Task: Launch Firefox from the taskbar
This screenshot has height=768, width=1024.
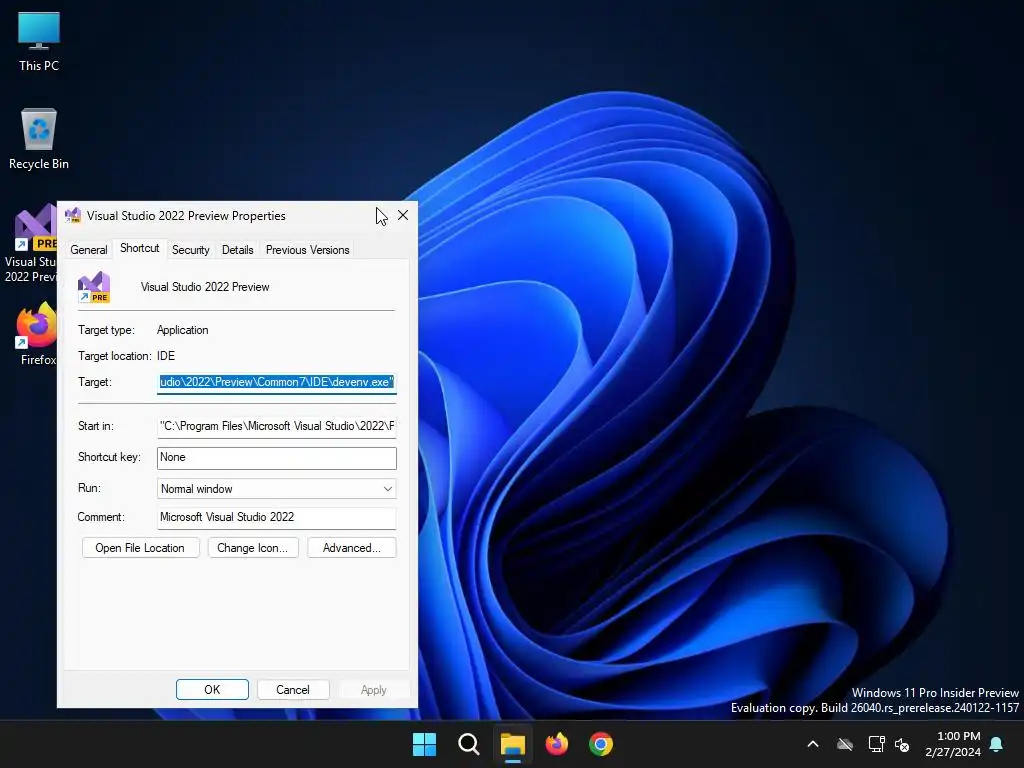Action: (x=556, y=744)
